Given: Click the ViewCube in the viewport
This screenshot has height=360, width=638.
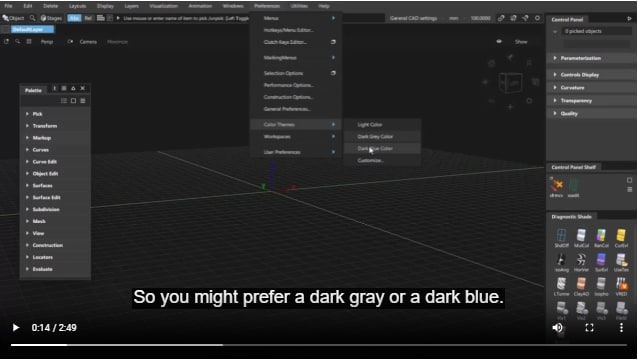Looking at the screenshot, I should point(510,82).
